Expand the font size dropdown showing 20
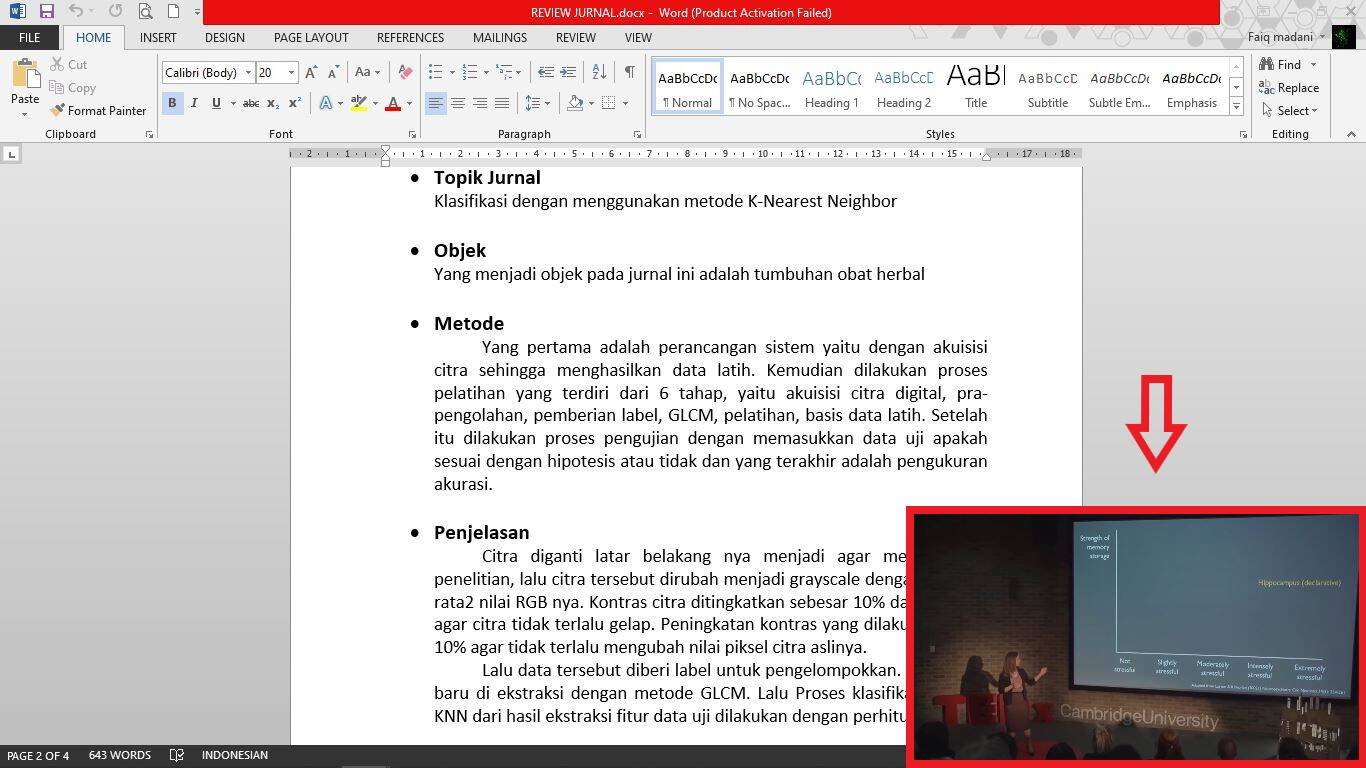The height and width of the screenshot is (768, 1366). pyautogui.click(x=291, y=72)
